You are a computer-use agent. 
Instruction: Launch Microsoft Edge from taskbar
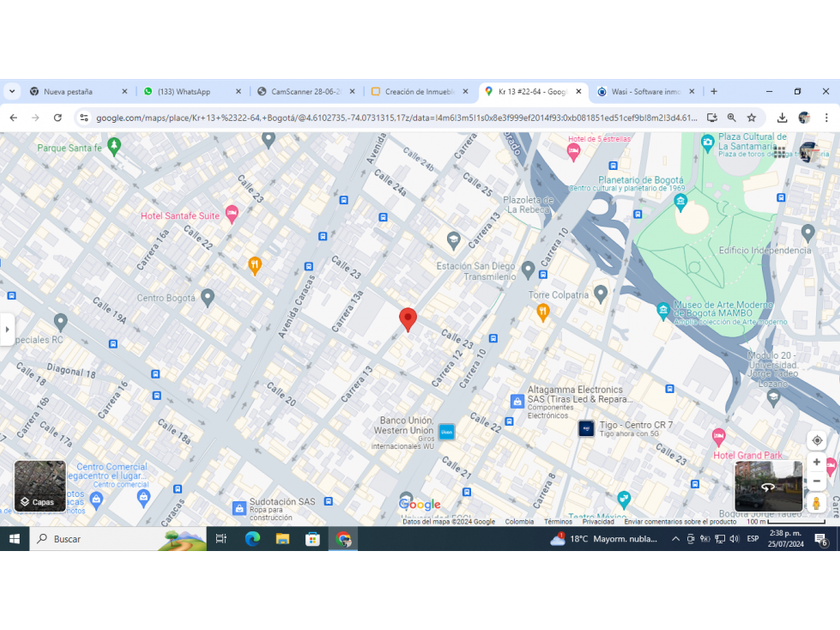[252, 539]
